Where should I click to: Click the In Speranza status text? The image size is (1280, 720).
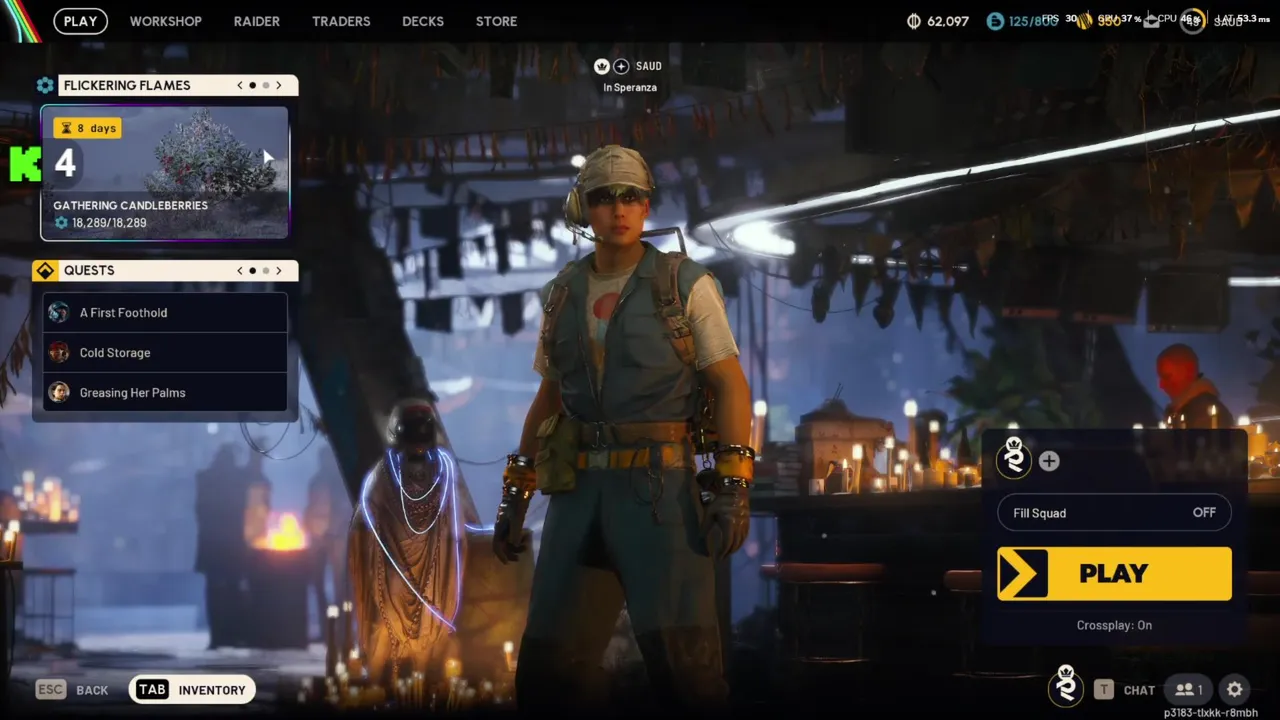click(x=630, y=88)
